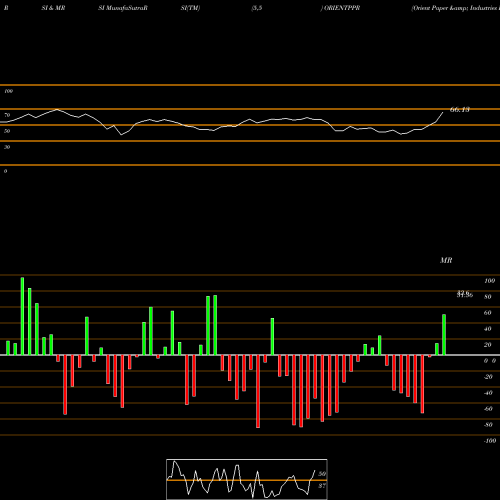Click the 'Orient Paper & Industries' title text
Viewport: 500px width, 500px height.
[x=455, y=8]
